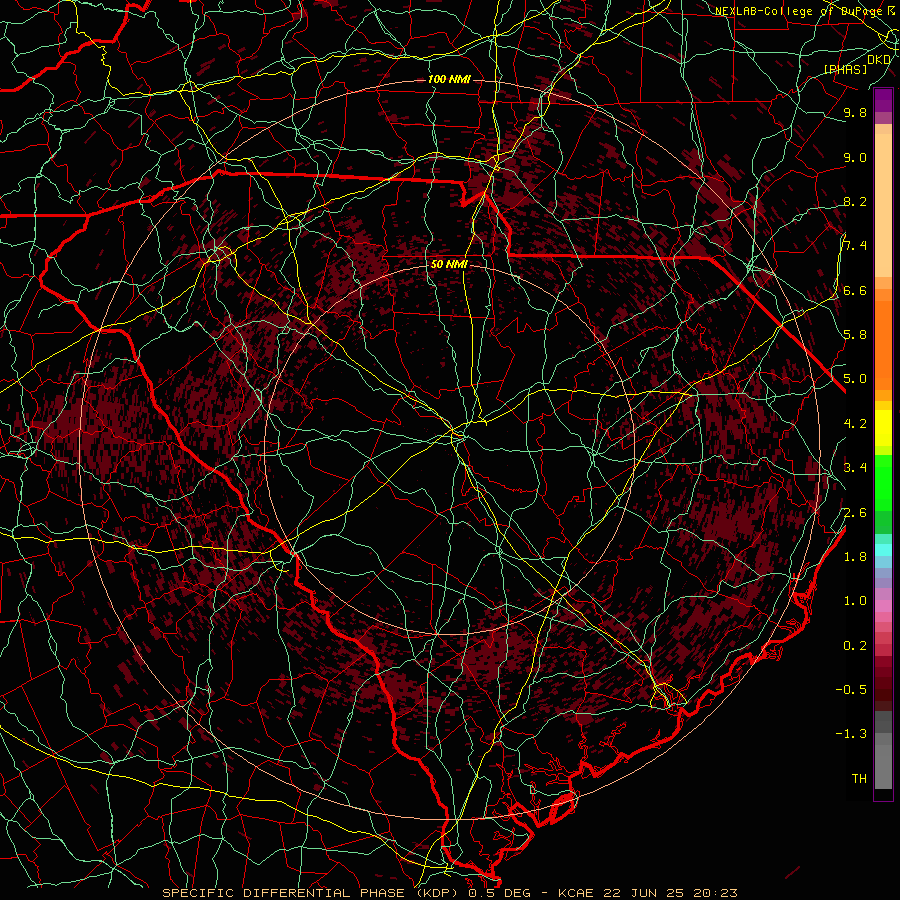Pick the purple color at legend top

tap(883, 101)
